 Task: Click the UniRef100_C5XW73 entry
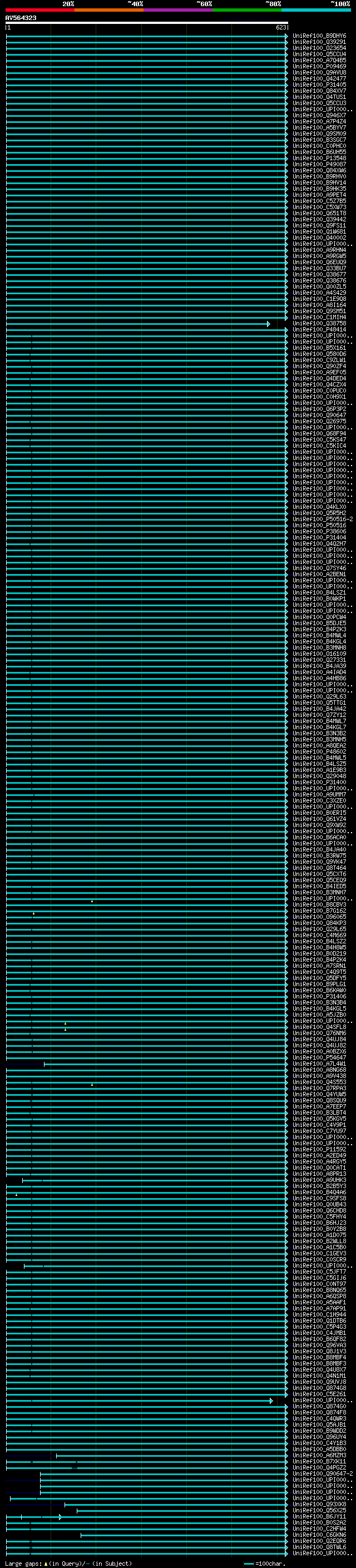pos(319,207)
